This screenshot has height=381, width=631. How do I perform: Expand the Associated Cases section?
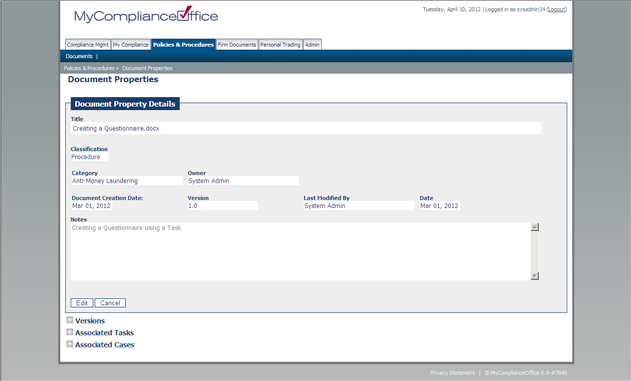tap(70, 344)
